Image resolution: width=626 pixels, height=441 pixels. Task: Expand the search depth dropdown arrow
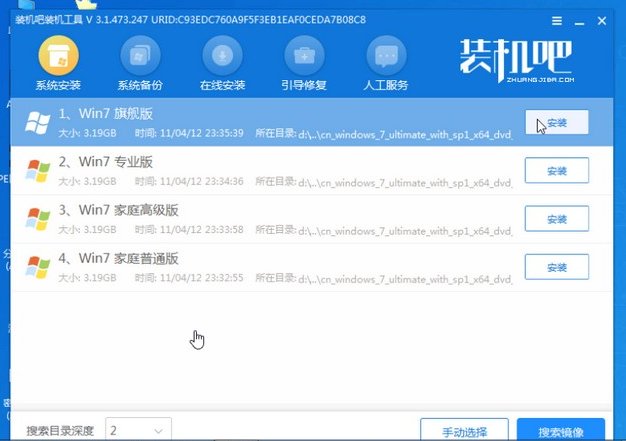tap(158, 431)
